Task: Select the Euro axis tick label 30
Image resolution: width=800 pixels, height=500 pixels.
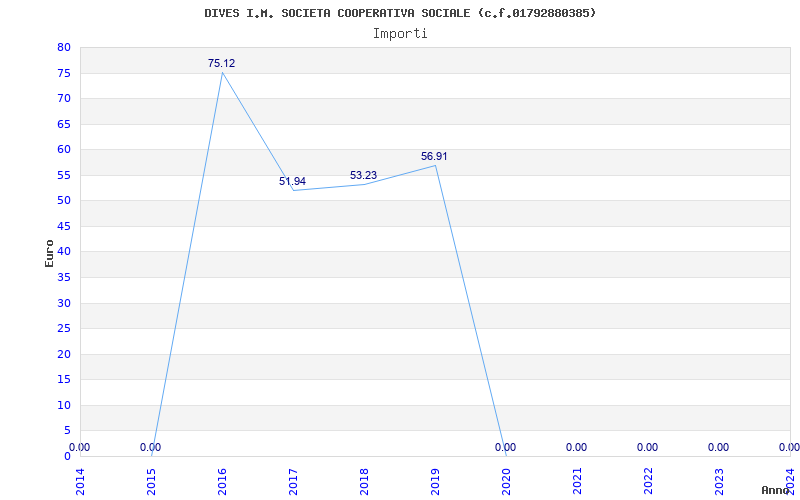Action: [64, 303]
